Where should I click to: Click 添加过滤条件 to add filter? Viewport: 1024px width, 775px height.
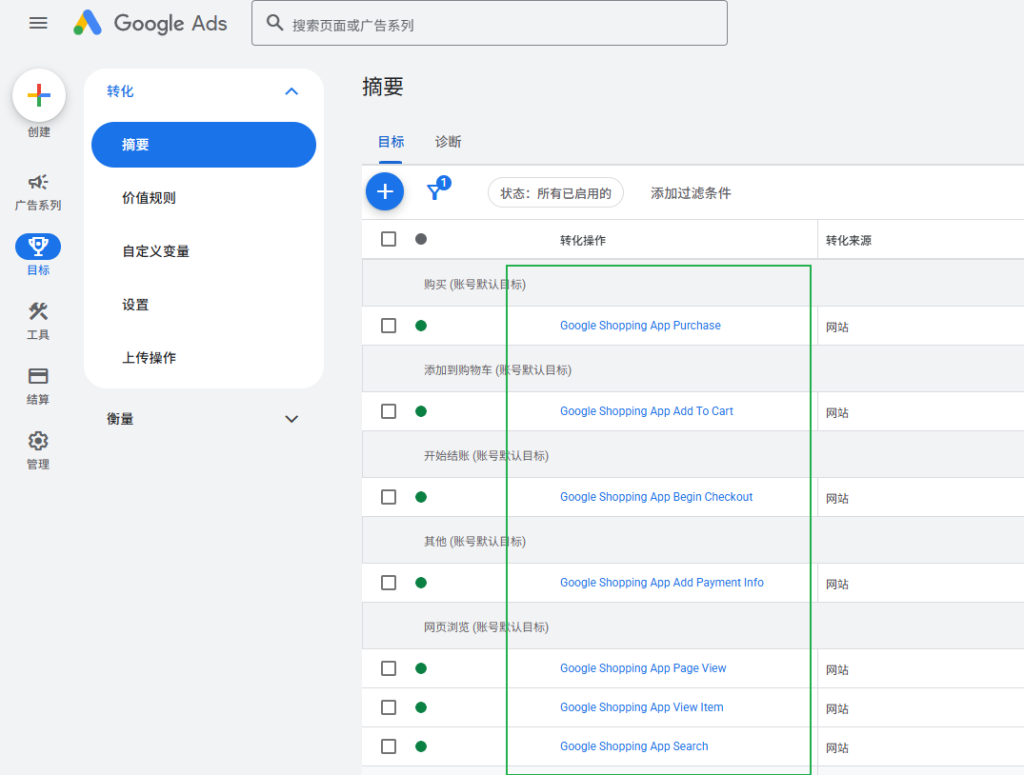[x=690, y=193]
